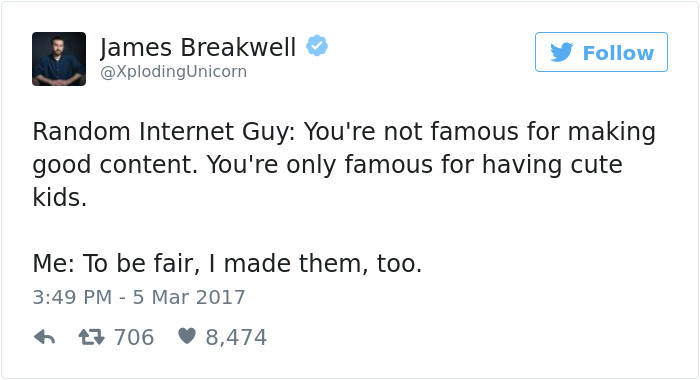View the 706 retweets count
The image size is (700, 380).
(x=134, y=337)
